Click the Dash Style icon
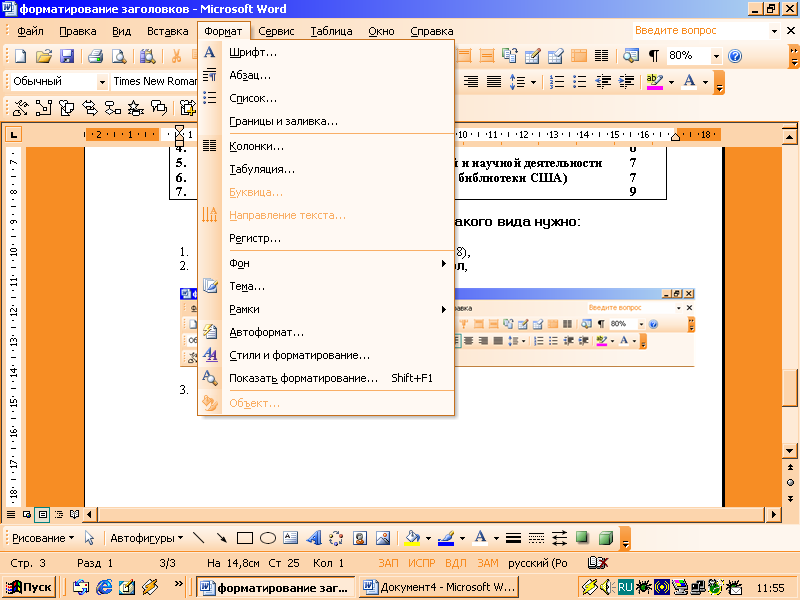This screenshot has width=800, height=600. tap(536, 538)
